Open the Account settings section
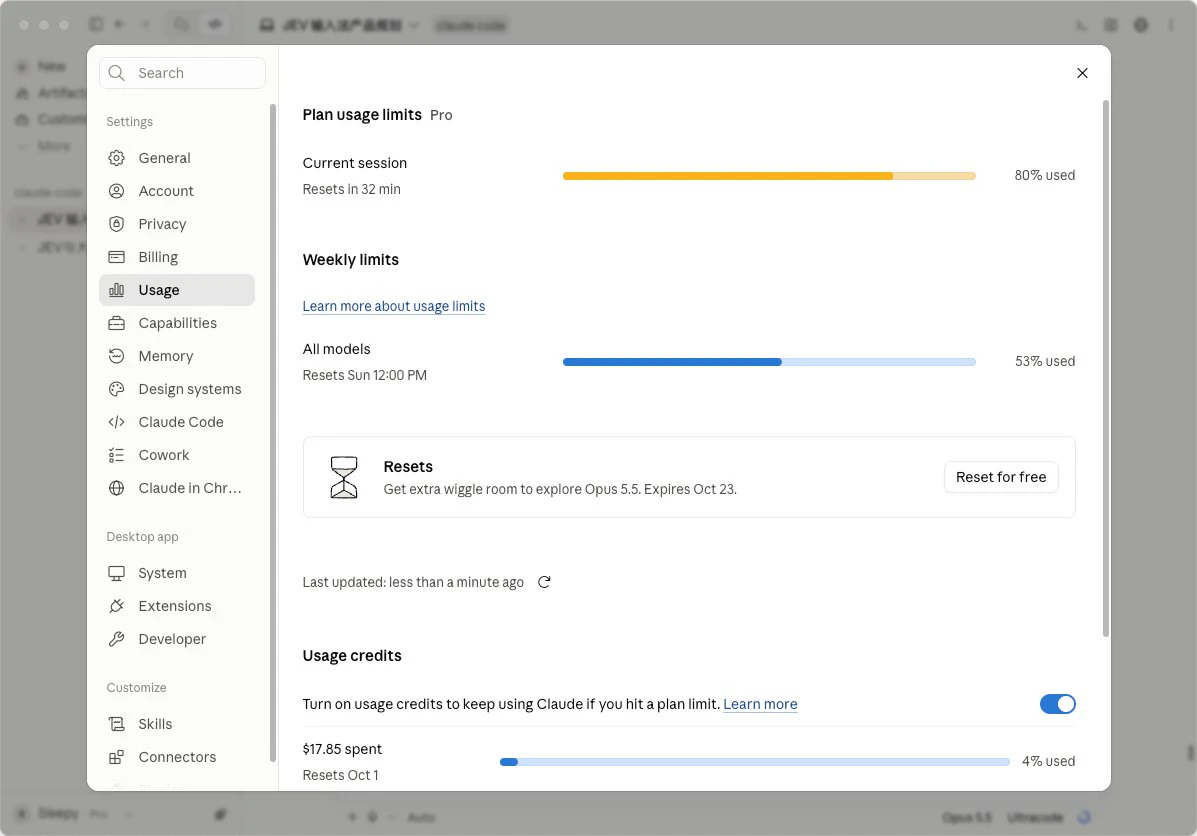Screen dimensions: 1197x836 click(x=176, y=191)
